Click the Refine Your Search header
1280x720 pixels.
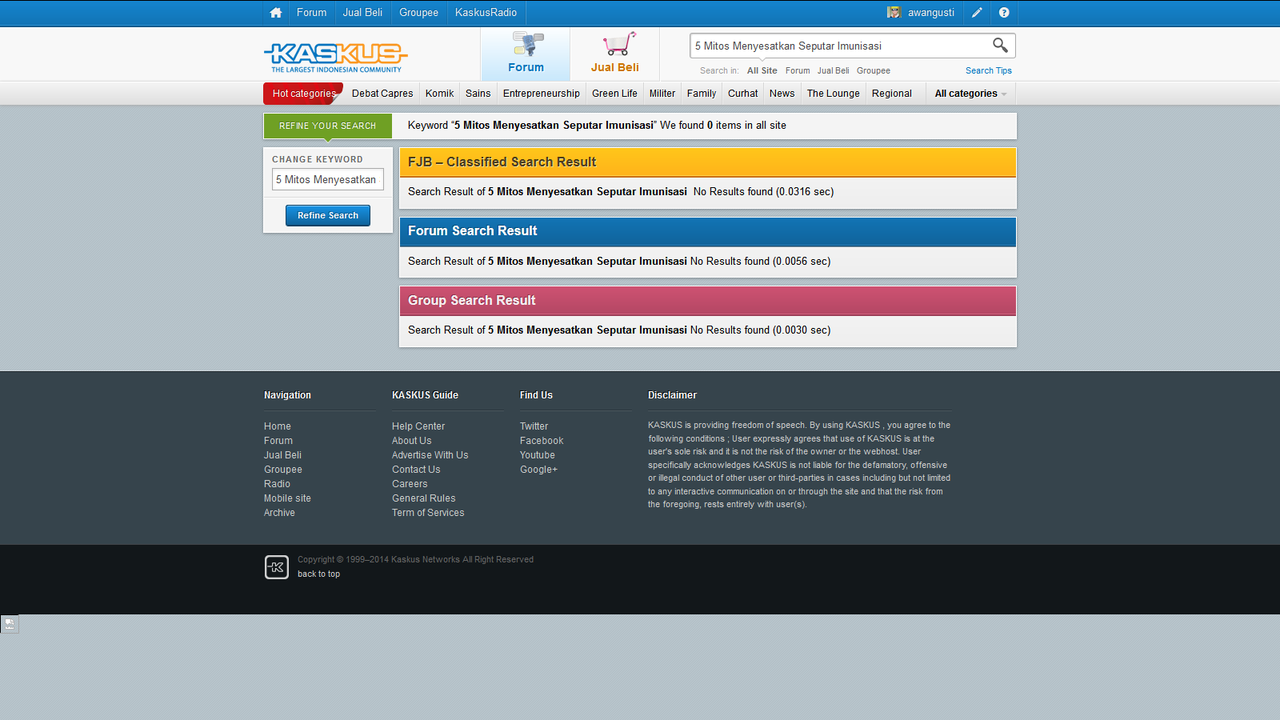coord(328,126)
